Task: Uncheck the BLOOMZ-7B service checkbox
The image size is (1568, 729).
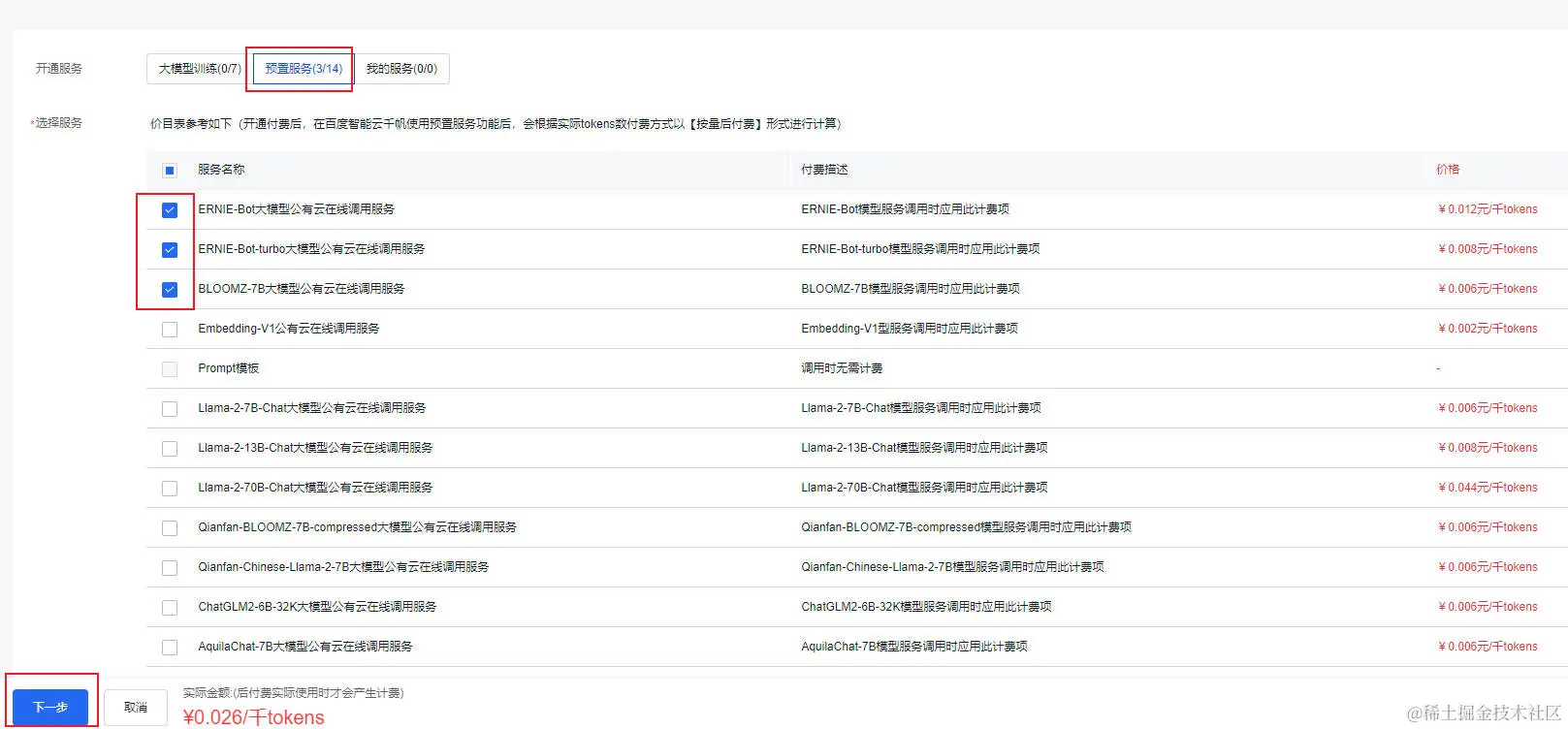Action: [170, 290]
